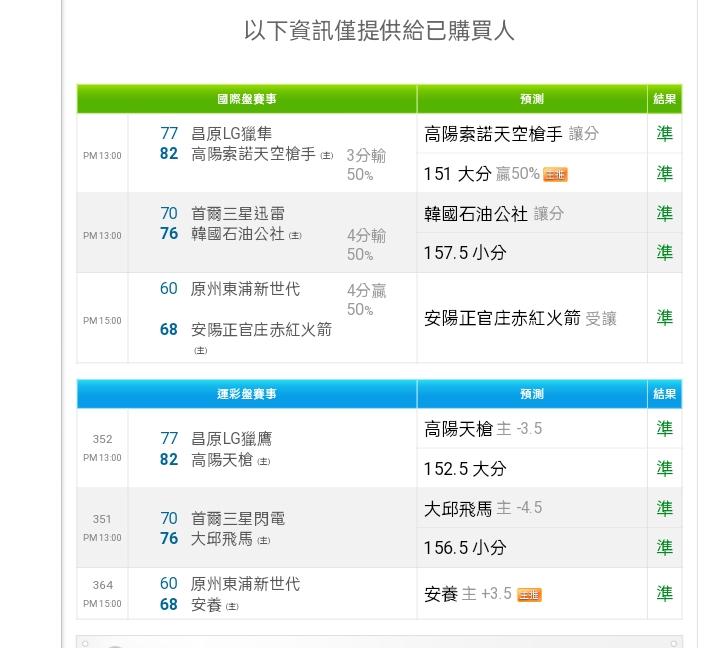Viewport: 720px width, 648px height.
Task: Click prediction 156.5 小分
Action: click(465, 548)
